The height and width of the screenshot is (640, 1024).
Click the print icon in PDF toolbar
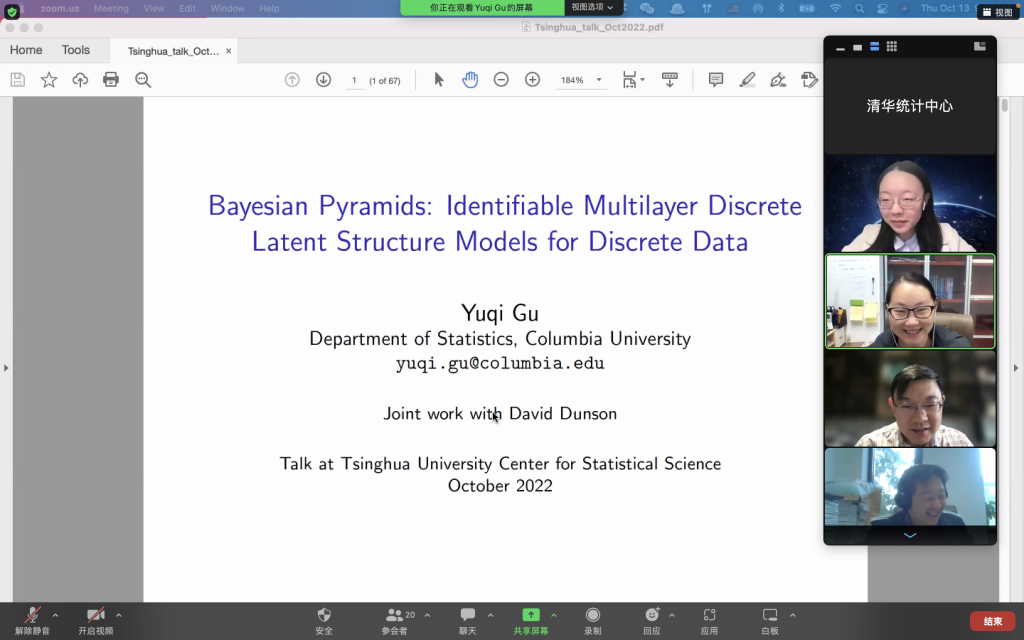click(111, 80)
